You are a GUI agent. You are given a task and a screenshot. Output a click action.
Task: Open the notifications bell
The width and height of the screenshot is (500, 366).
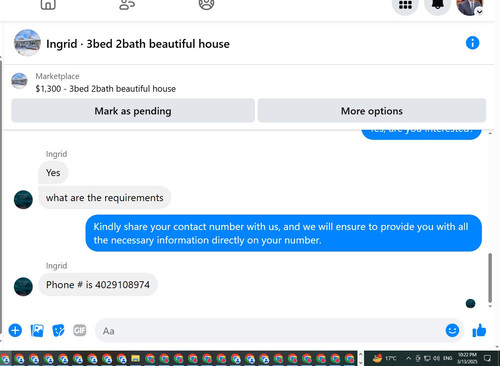[438, 5]
